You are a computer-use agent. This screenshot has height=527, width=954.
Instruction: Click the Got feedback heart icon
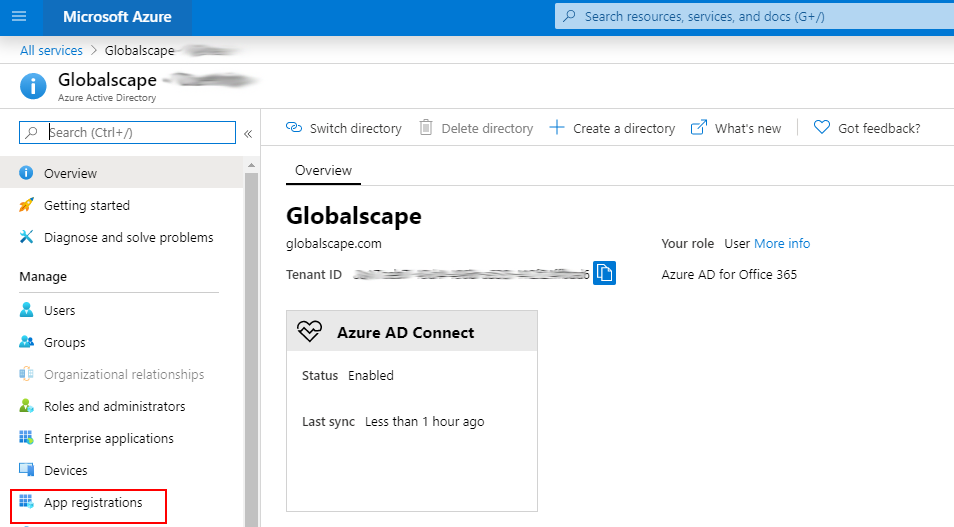tap(822, 128)
